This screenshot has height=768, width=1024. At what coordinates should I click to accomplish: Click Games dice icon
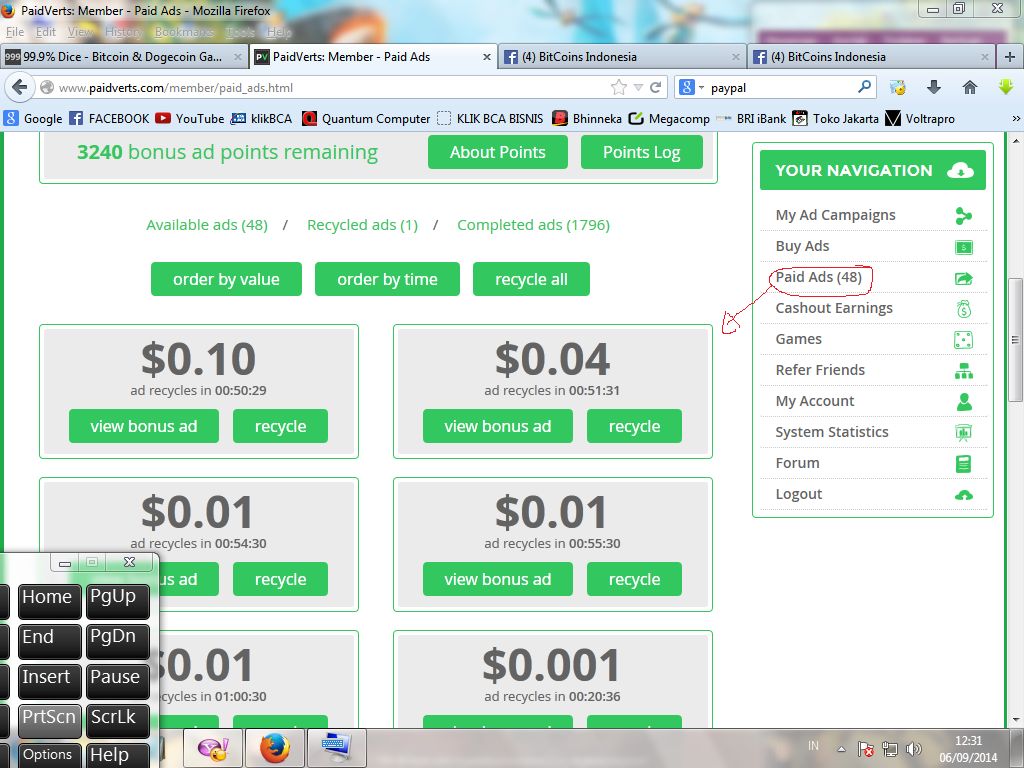point(963,340)
